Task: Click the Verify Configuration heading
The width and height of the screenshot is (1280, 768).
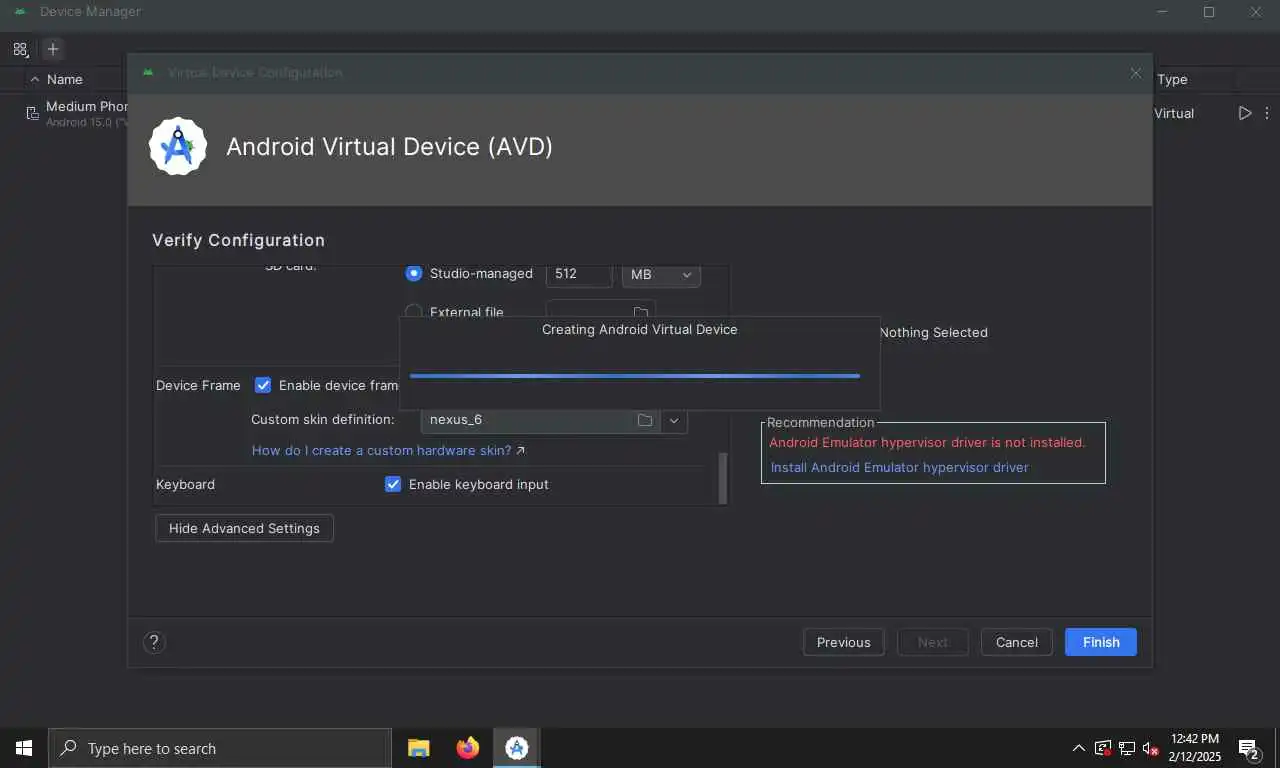Action: pos(238,240)
